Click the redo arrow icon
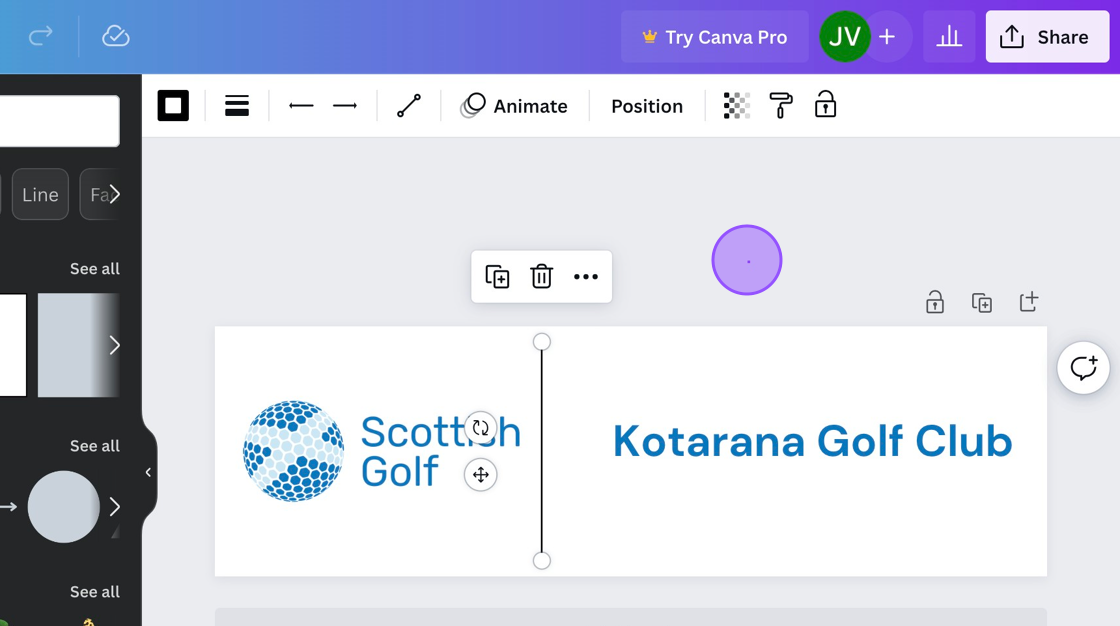The image size is (1120, 626). (x=41, y=36)
